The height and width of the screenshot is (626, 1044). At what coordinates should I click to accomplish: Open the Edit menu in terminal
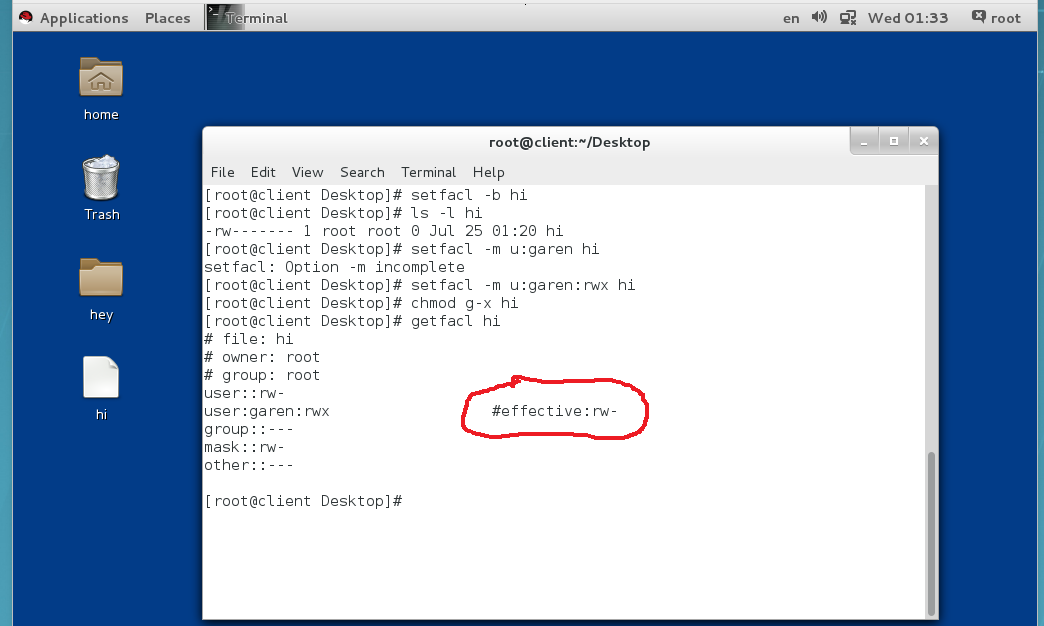coord(263,172)
